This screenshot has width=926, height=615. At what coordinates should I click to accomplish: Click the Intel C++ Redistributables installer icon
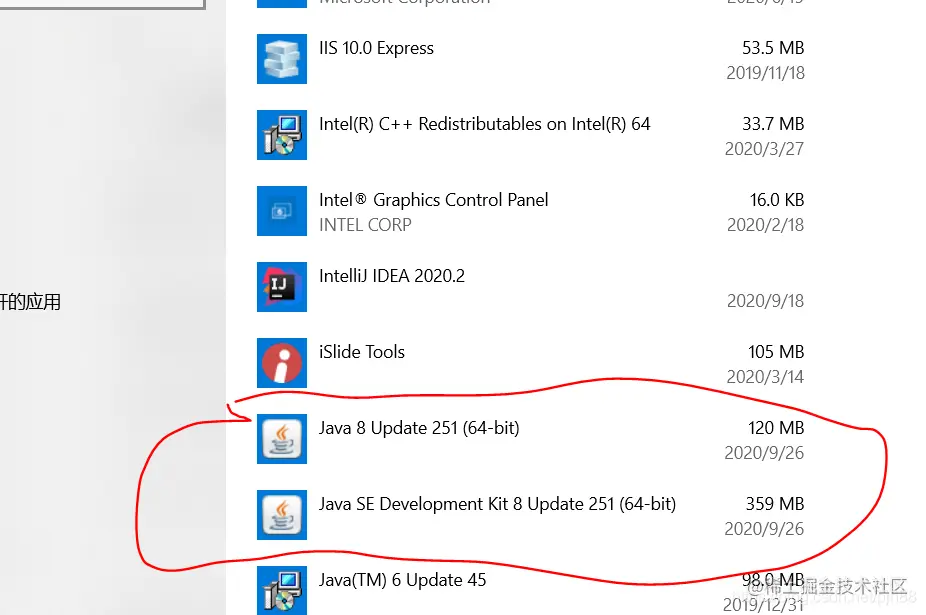pyautogui.click(x=282, y=135)
